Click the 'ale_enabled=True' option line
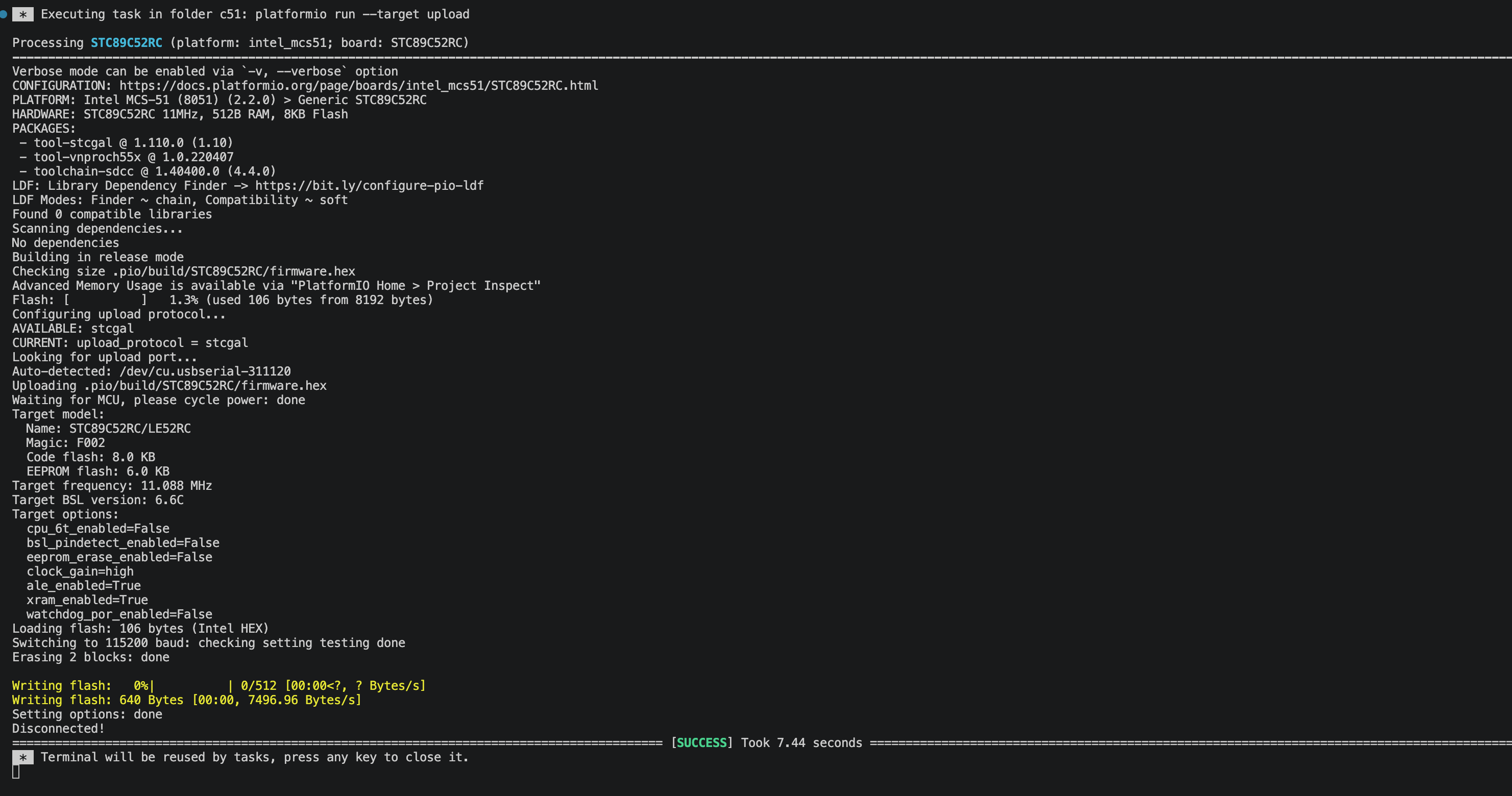Image resolution: width=1512 pixels, height=796 pixels. coord(83,585)
